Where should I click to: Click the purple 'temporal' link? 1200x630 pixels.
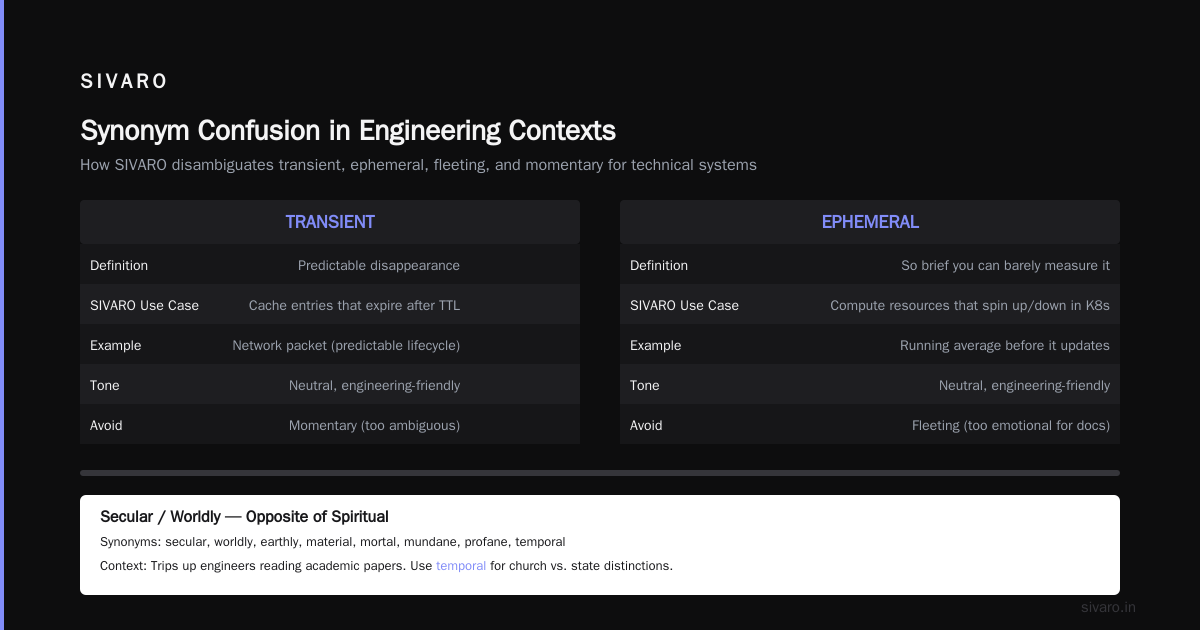(461, 566)
